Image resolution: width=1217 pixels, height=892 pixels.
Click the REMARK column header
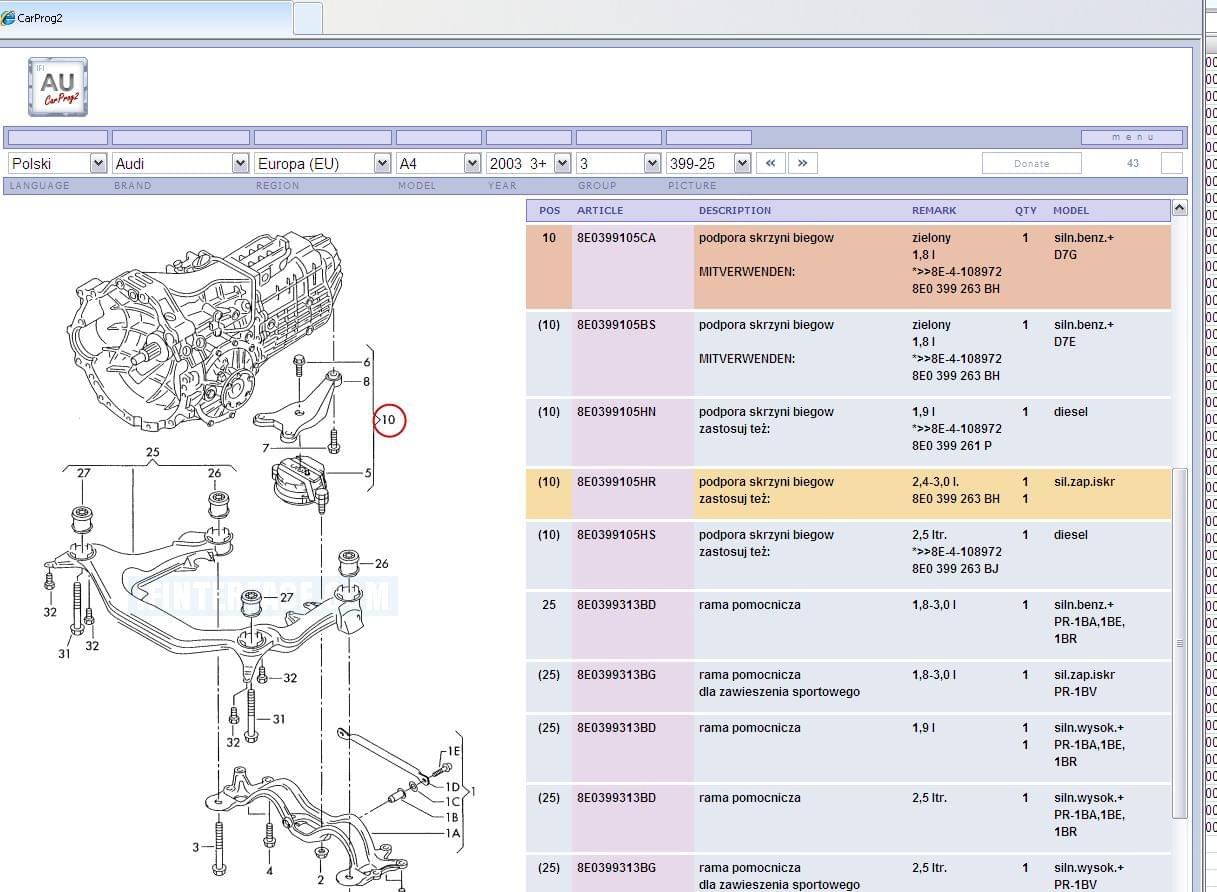[934, 211]
